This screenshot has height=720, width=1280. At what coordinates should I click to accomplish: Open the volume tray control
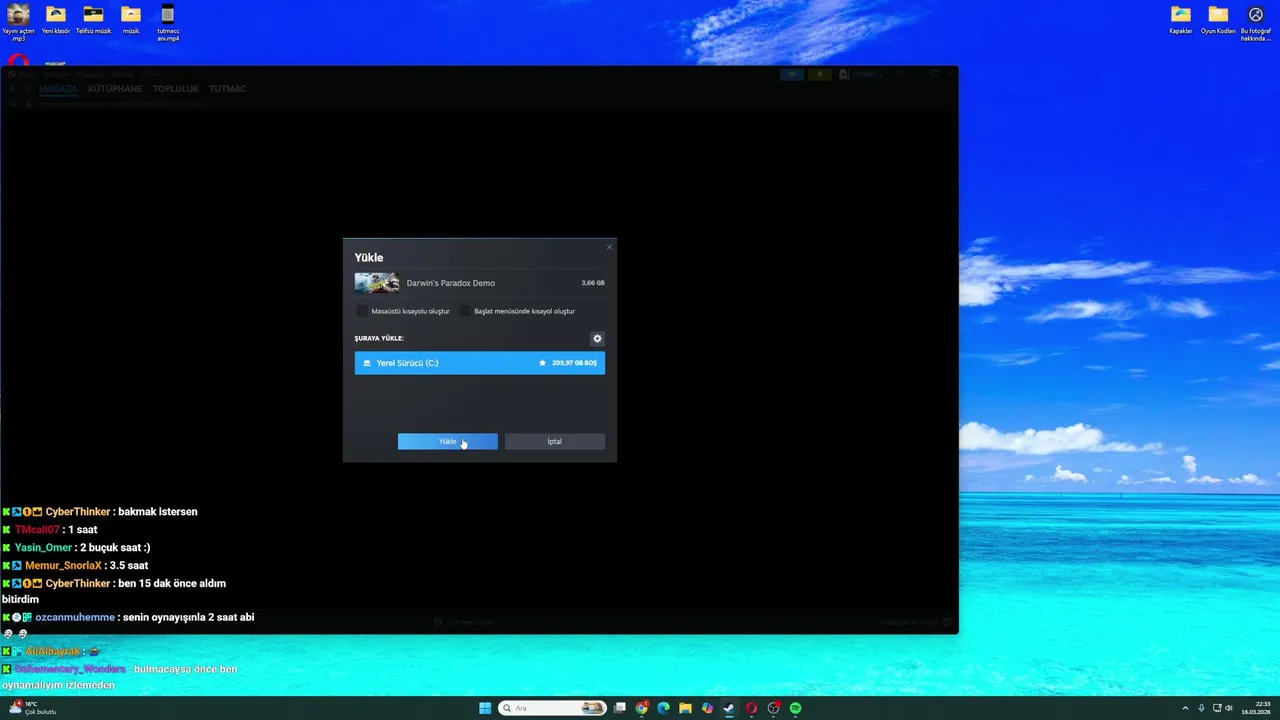click(1229, 708)
